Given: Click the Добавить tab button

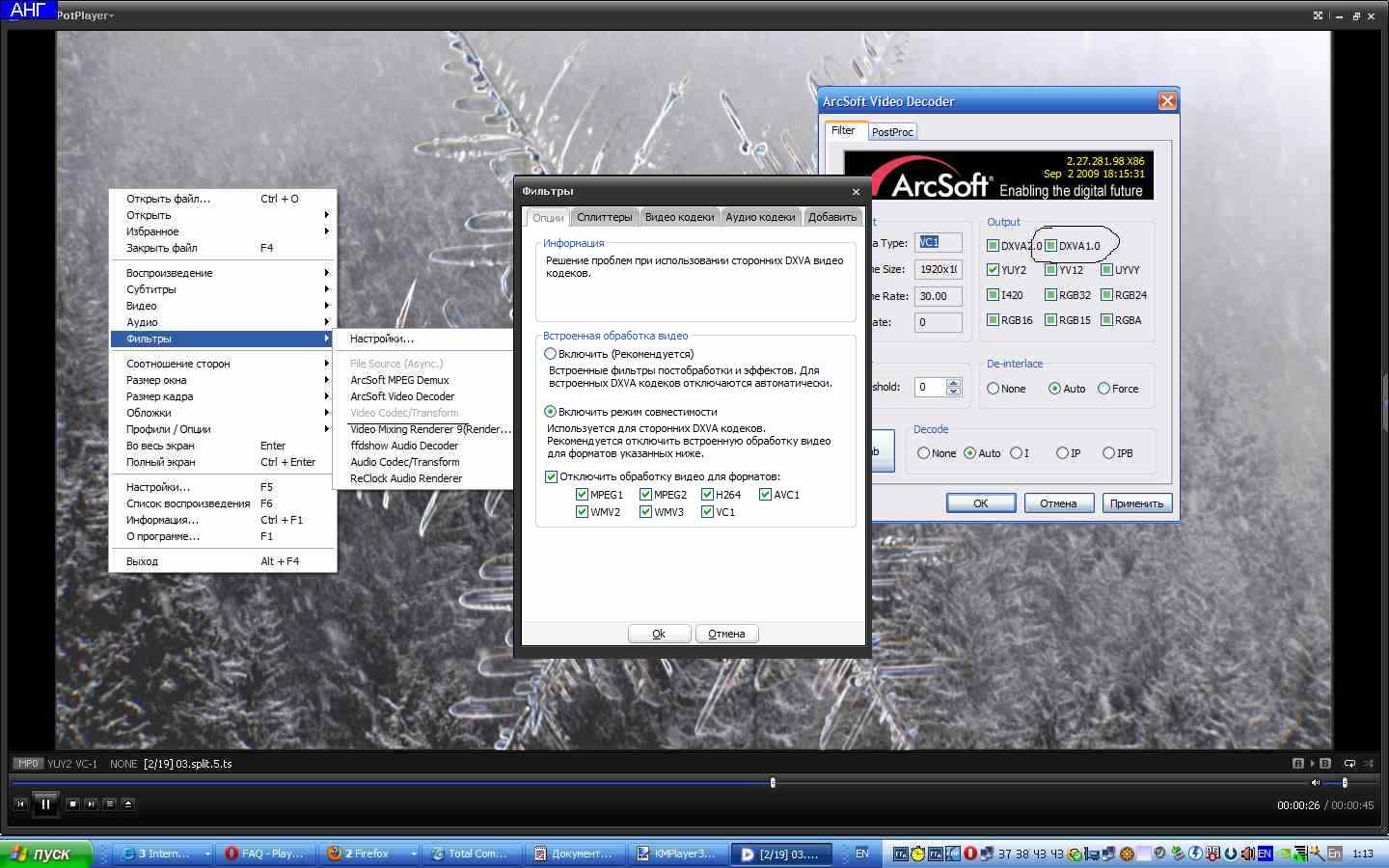Looking at the screenshot, I should point(831,217).
